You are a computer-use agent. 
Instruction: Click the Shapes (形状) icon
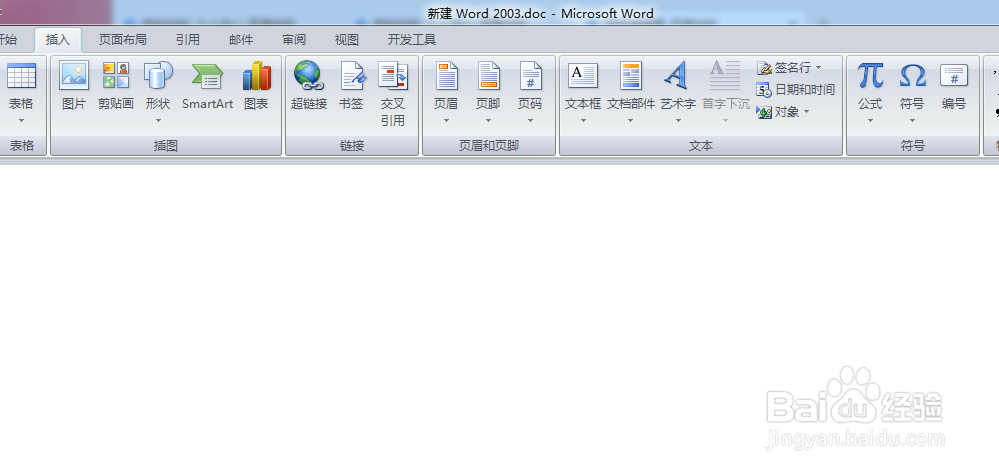pyautogui.click(x=158, y=76)
